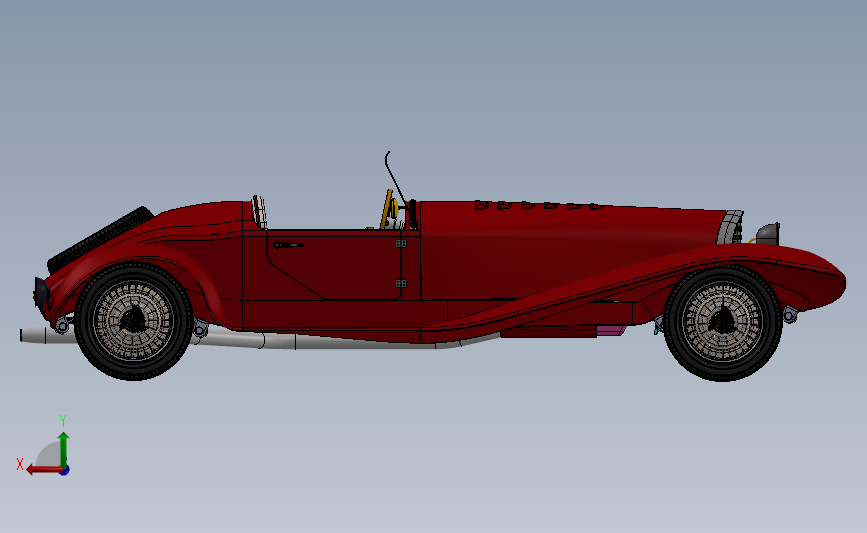Image resolution: width=867 pixels, height=533 pixels.
Task: Select the windshield frame post
Action: coord(397,180)
